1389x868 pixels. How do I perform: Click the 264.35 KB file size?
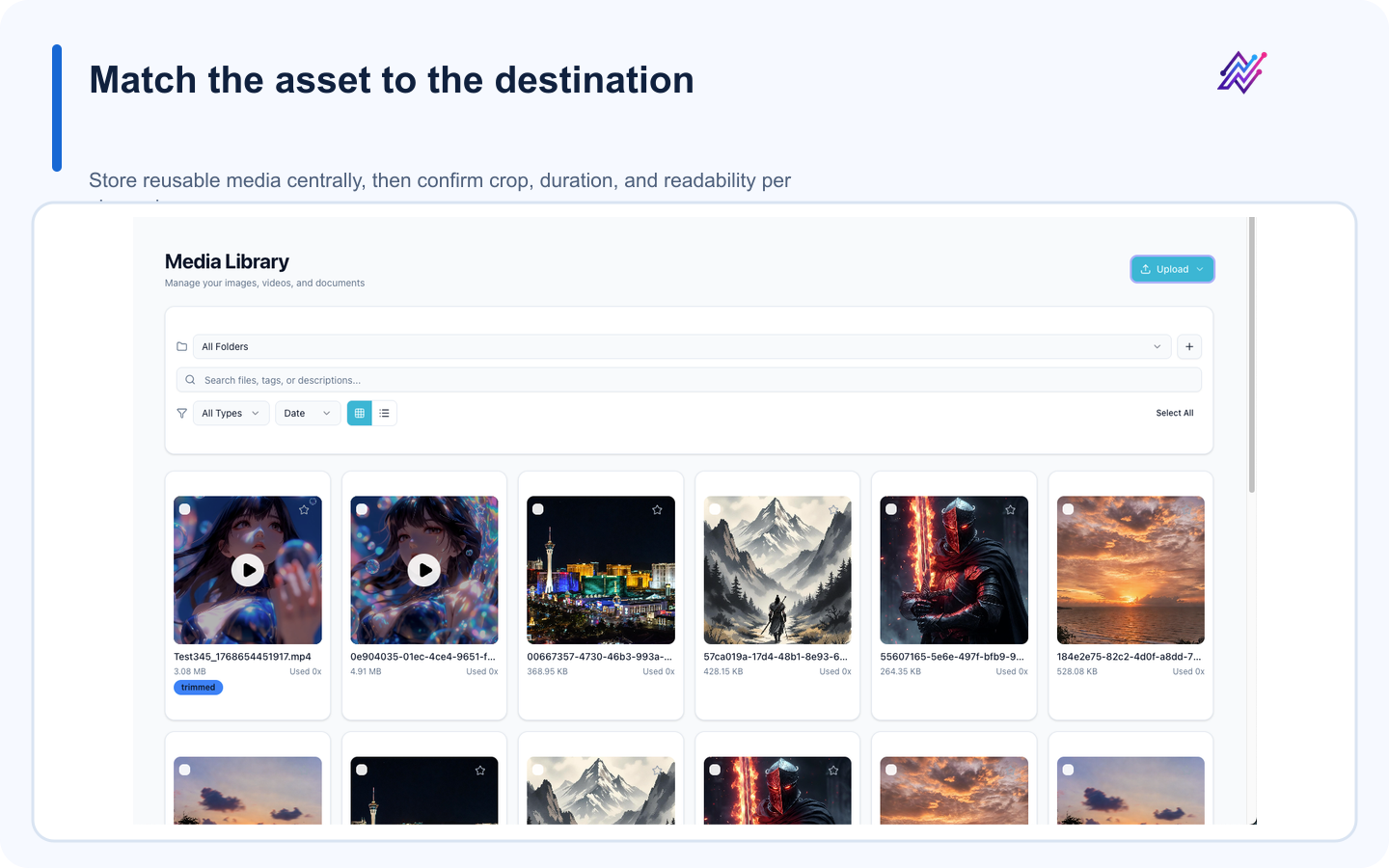coord(900,671)
